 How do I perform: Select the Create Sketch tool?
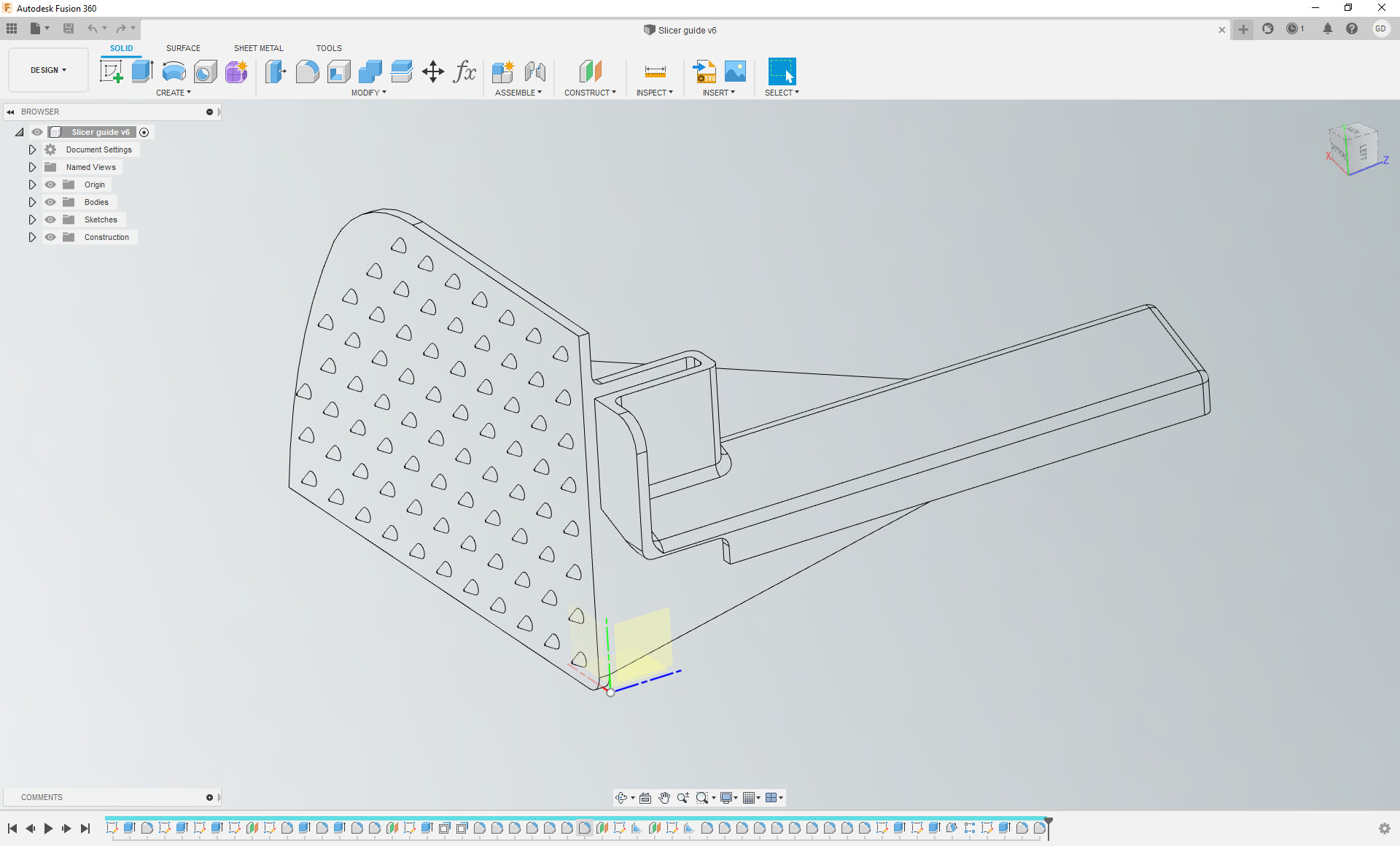[111, 71]
